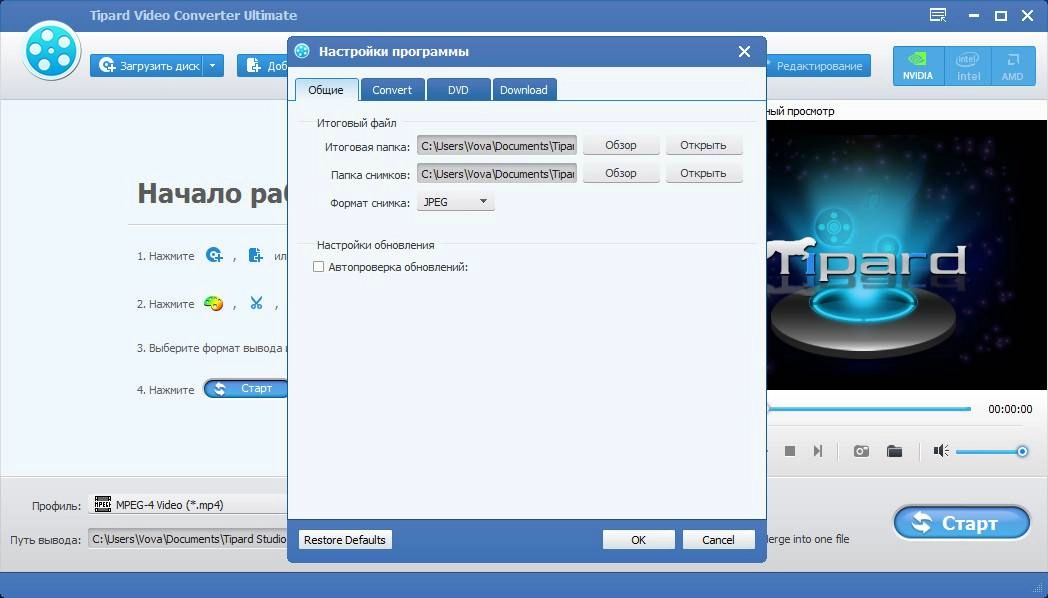This screenshot has height=598, width=1048.
Task: Confirm the settings with OK
Action: tap(638, 540)
